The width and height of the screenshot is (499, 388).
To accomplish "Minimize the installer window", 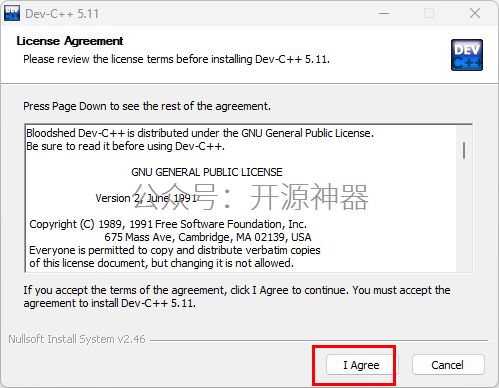I will 384,13.
